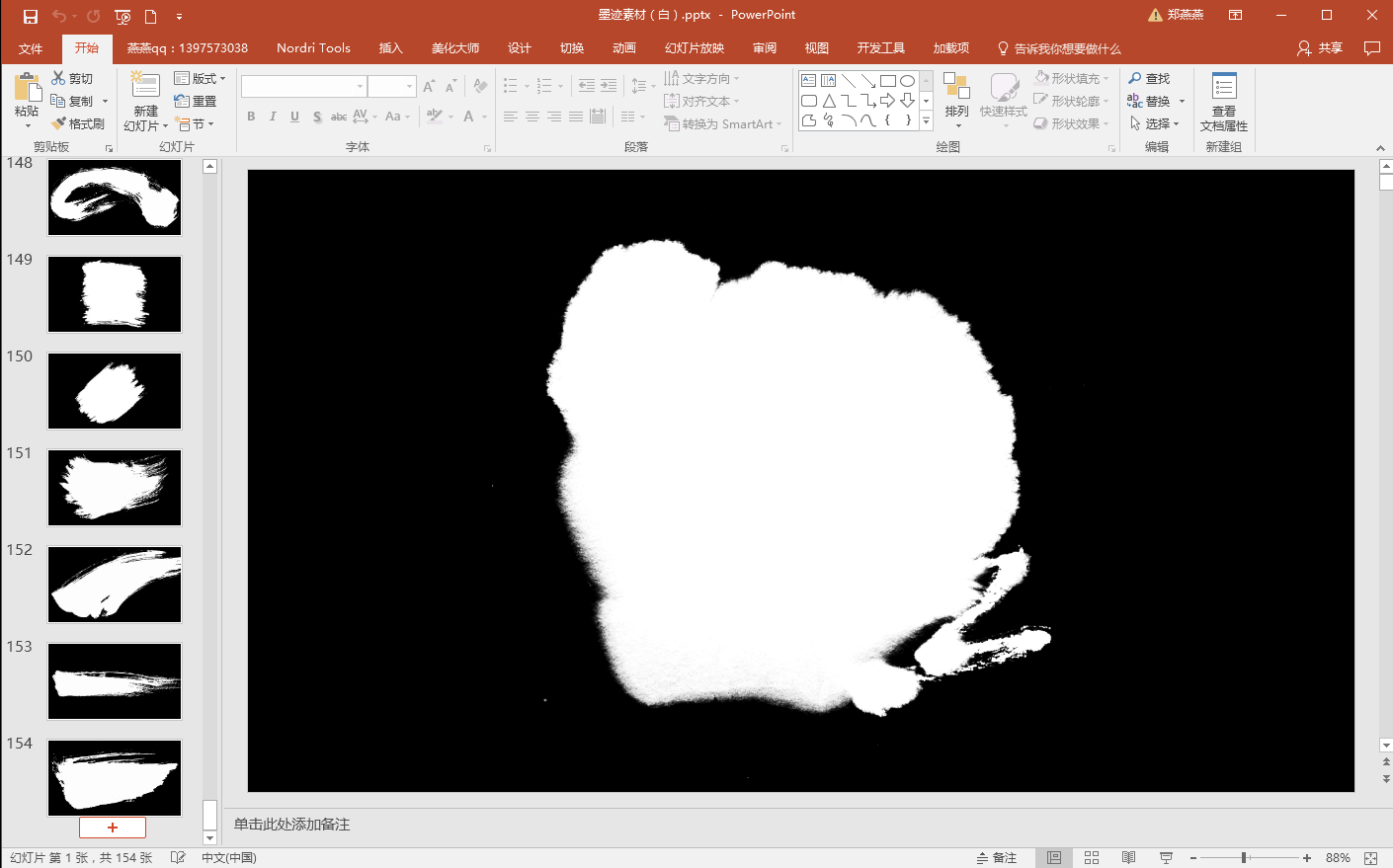Viewport: 1393px width, 868px height.
Task: Open the Insert (插入) ribbon tab
Action: [390, 47]
